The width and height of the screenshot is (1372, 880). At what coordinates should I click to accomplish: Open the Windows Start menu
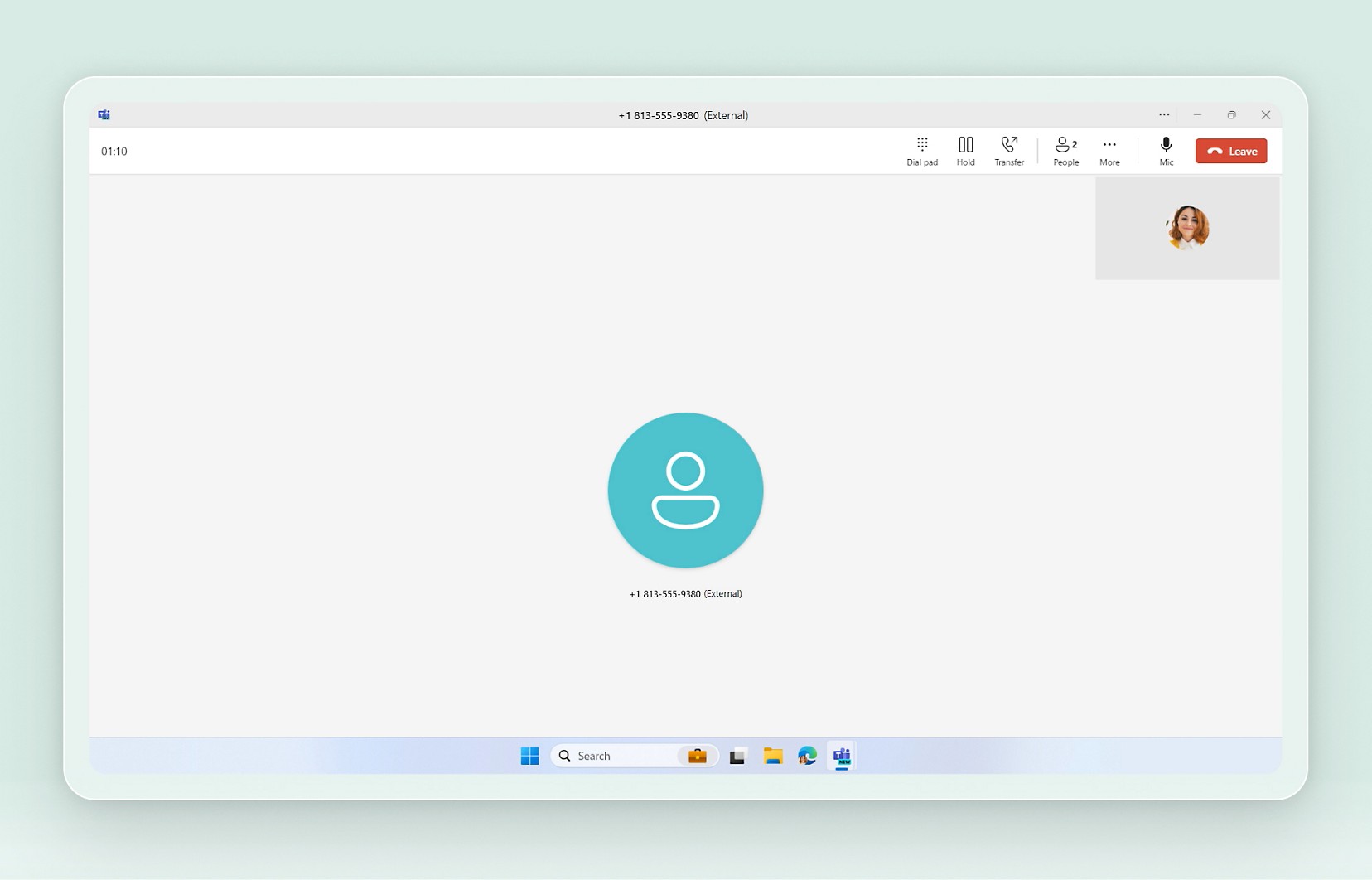(530, 756)
